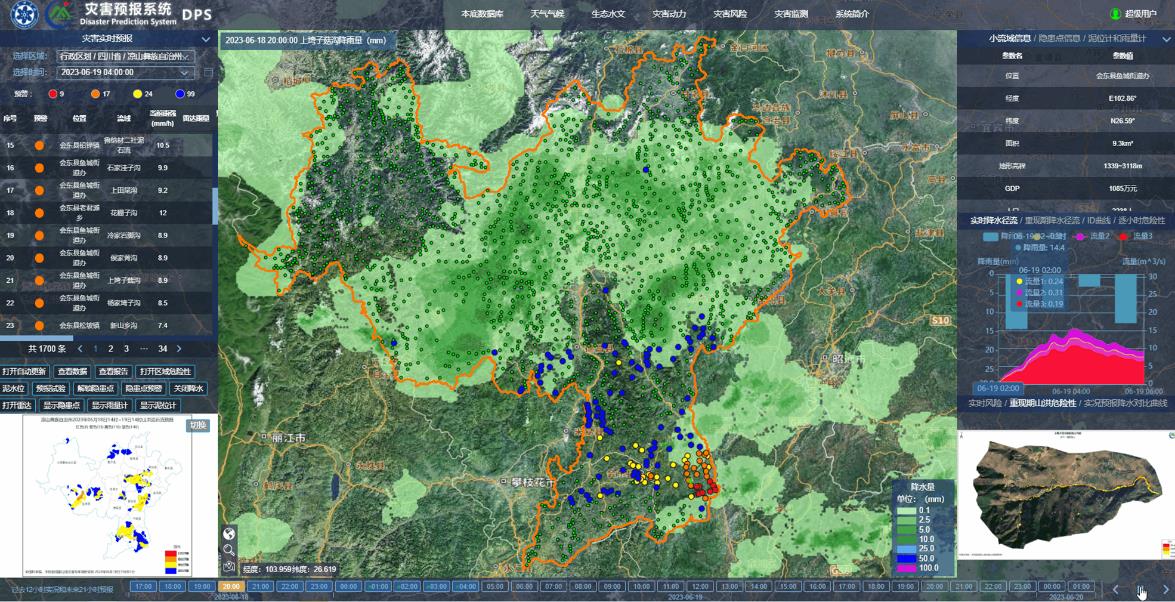Click the timeline next arrow at bottom right

[x=1165, y=589]
